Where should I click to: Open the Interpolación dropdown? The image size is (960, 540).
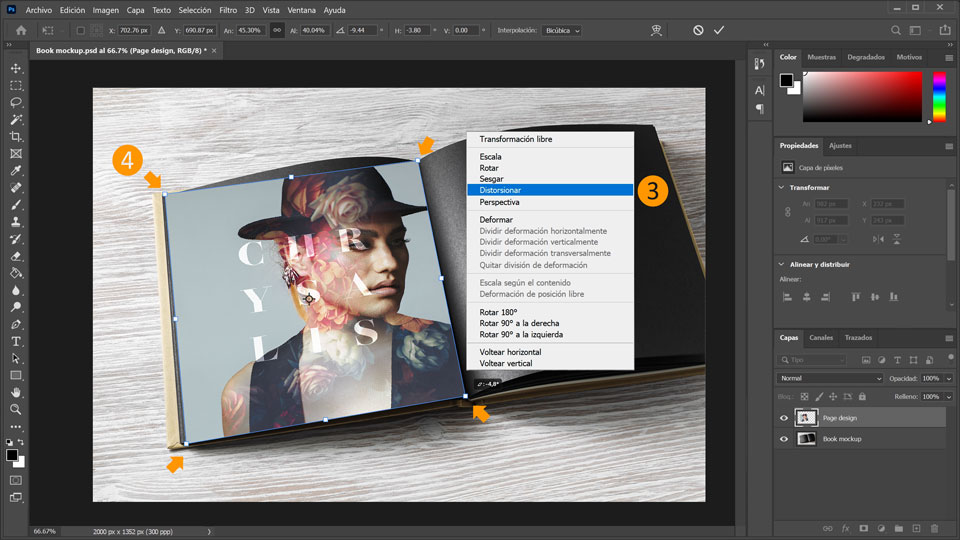(x=561, y=30)
